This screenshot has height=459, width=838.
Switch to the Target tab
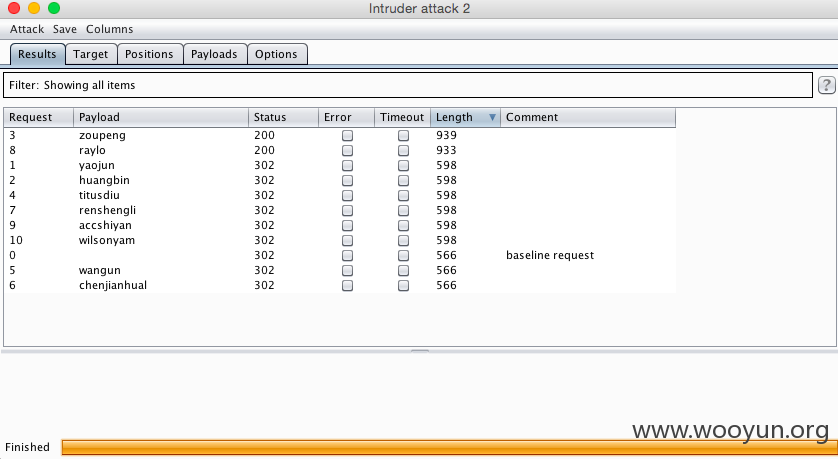tap(91, 54)
